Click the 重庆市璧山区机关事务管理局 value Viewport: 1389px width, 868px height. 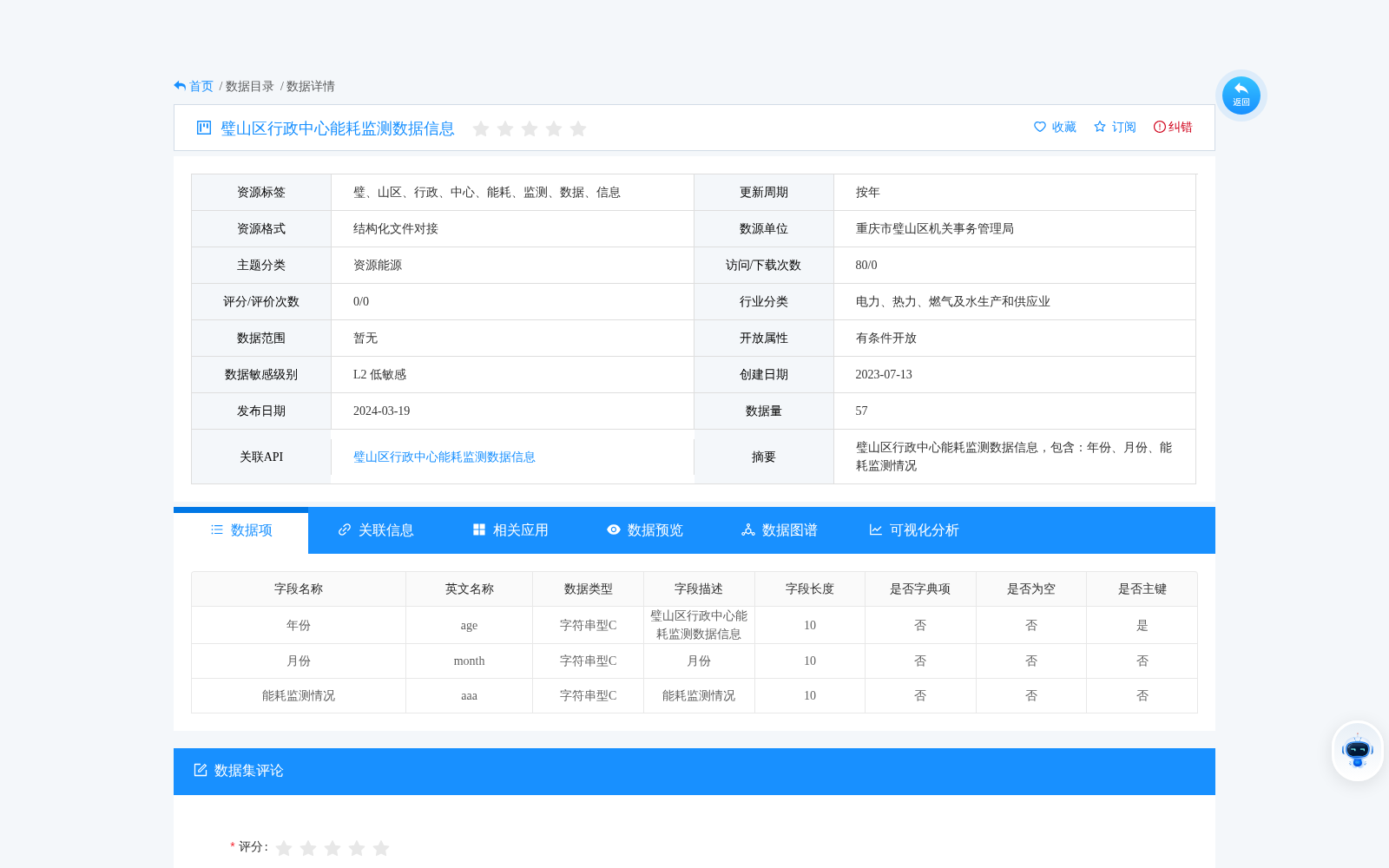935,228
